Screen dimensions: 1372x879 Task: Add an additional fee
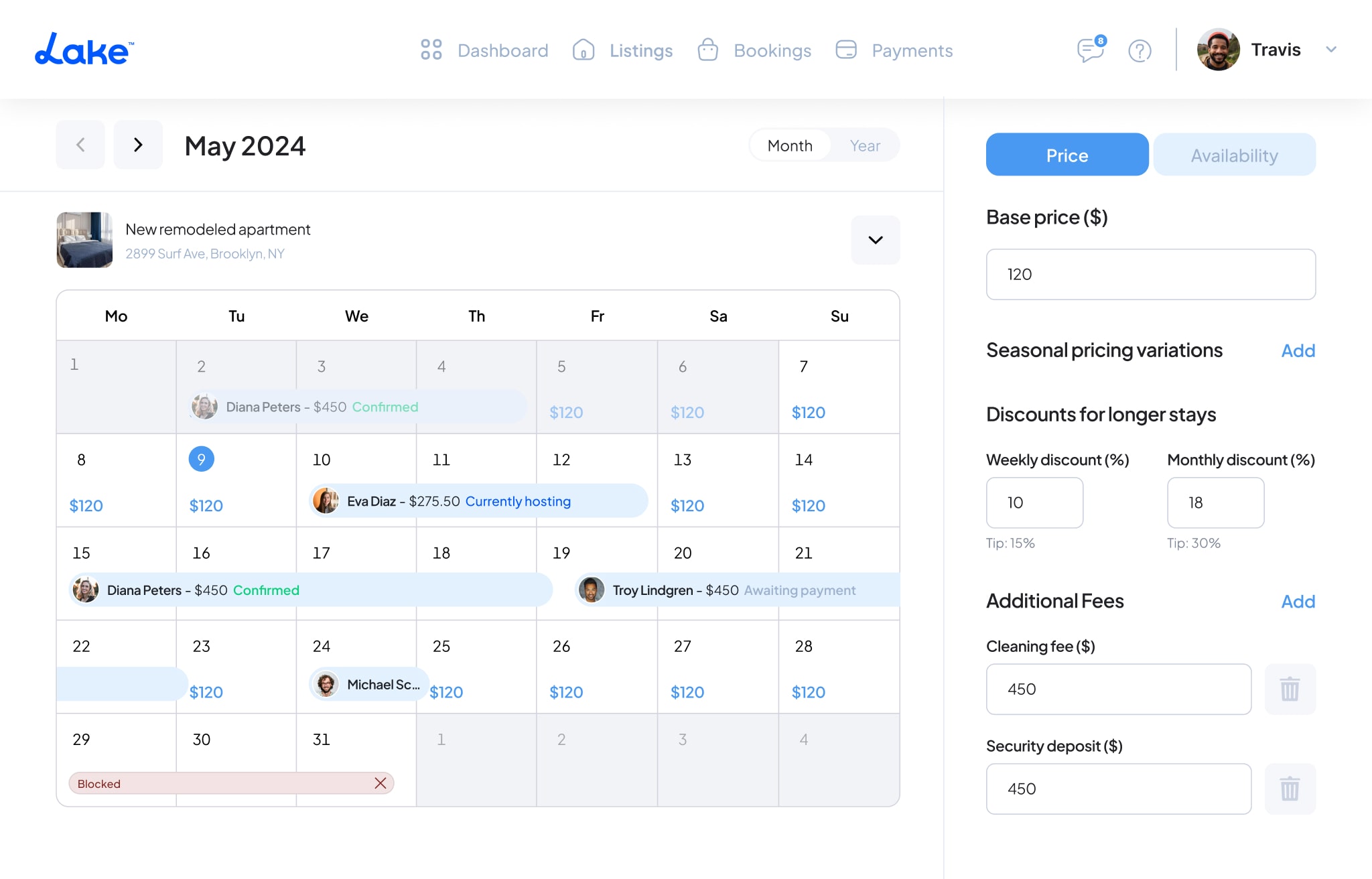[x=1298, y=602]
